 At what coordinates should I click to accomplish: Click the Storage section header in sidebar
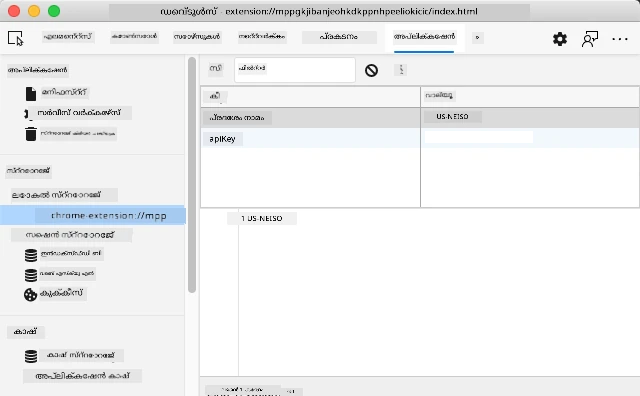[x=28, y=171]
